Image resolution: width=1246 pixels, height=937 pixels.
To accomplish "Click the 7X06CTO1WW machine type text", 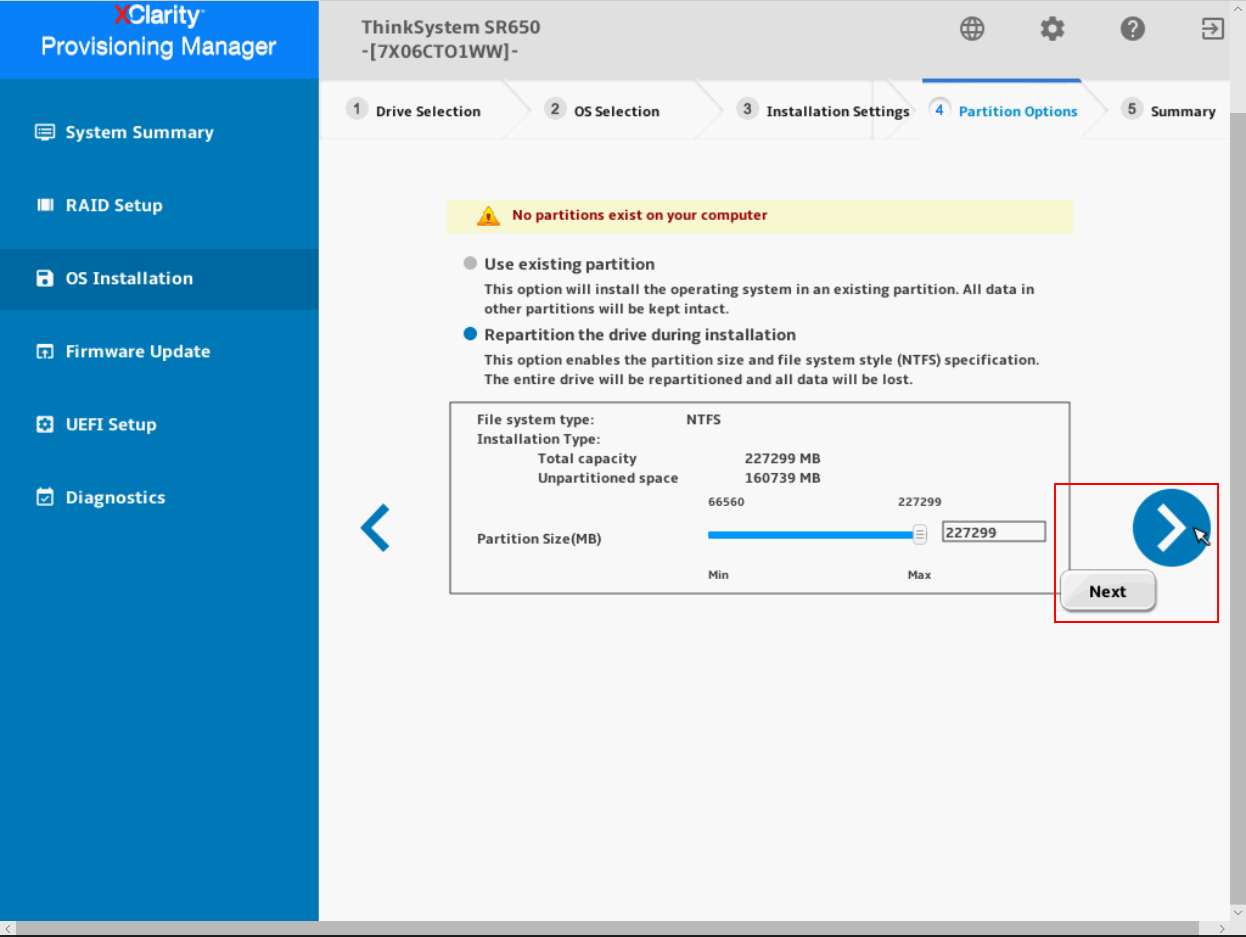I will click(440, 52).
